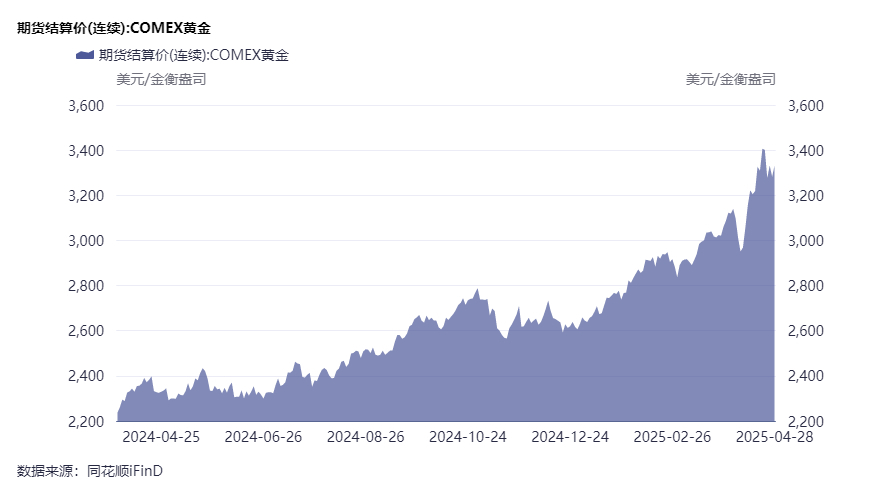Click left axis value 2,600
This screenshot has width=892, height=498.
86,331
